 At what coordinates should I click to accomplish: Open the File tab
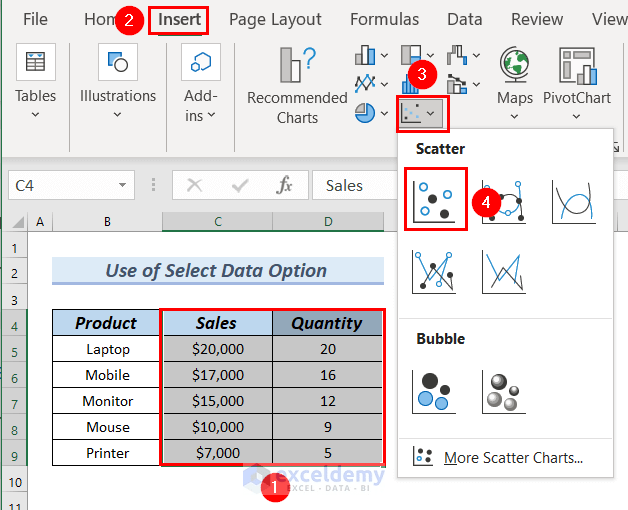coord(35,19)
